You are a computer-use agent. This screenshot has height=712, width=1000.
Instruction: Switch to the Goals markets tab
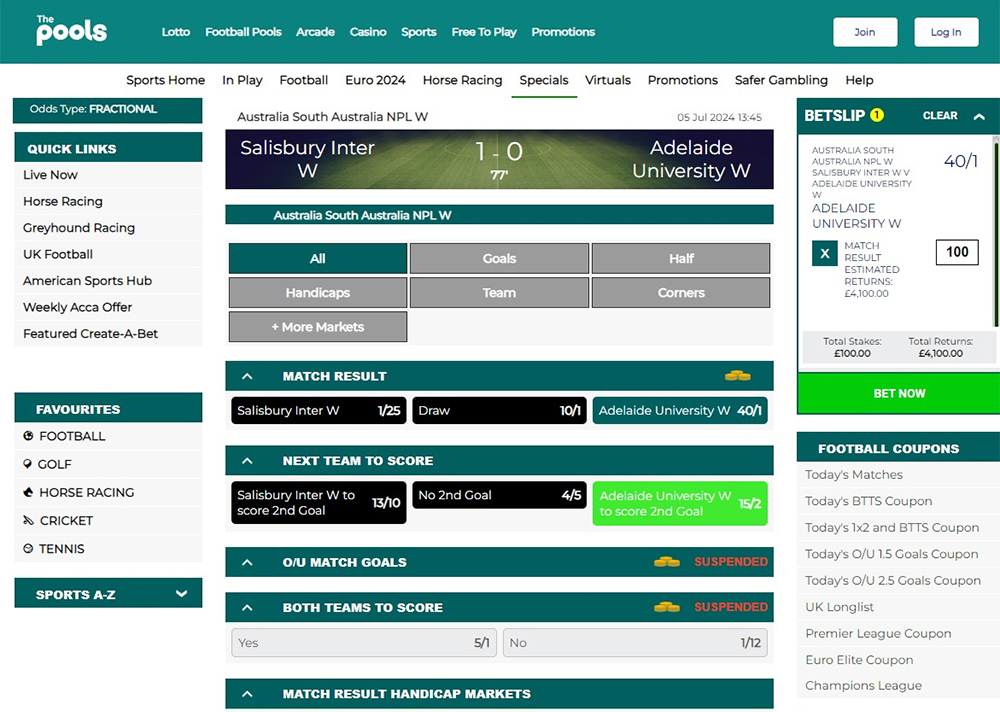coord(499,258)
